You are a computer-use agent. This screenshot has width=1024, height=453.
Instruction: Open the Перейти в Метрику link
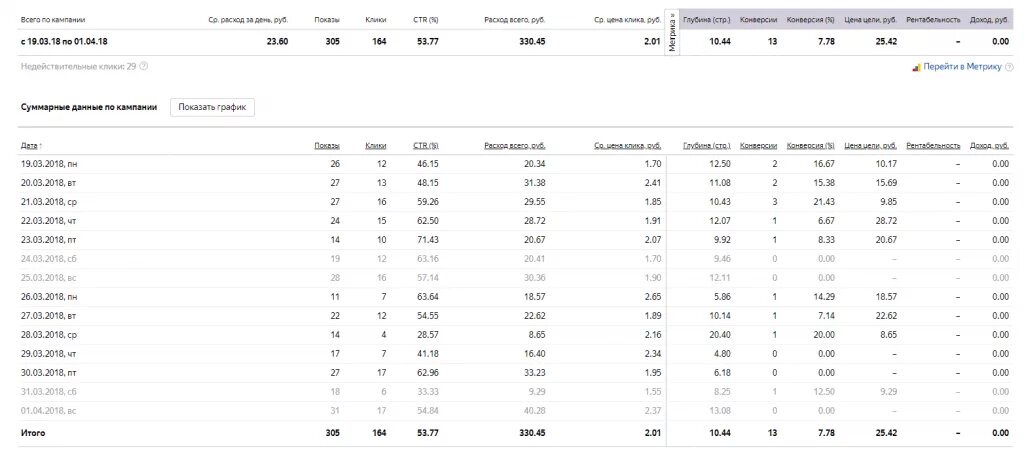click(961, 67)
